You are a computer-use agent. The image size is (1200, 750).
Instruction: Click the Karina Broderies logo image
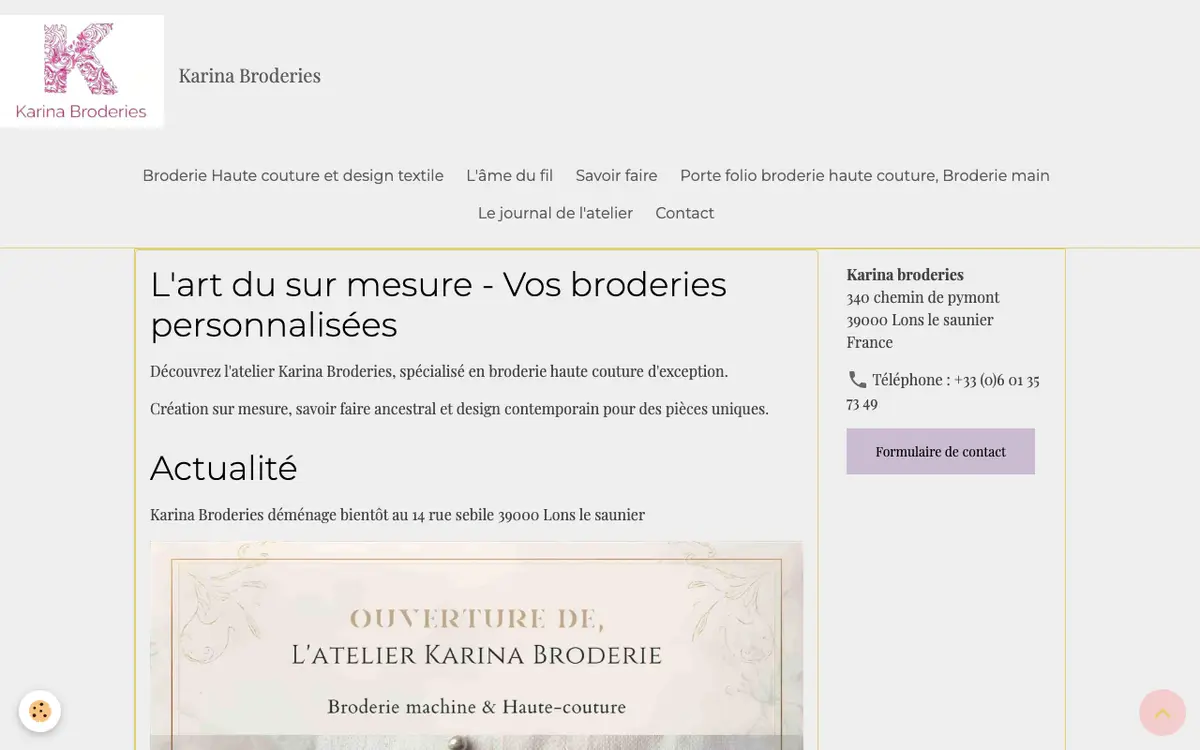tap(82, 71)
